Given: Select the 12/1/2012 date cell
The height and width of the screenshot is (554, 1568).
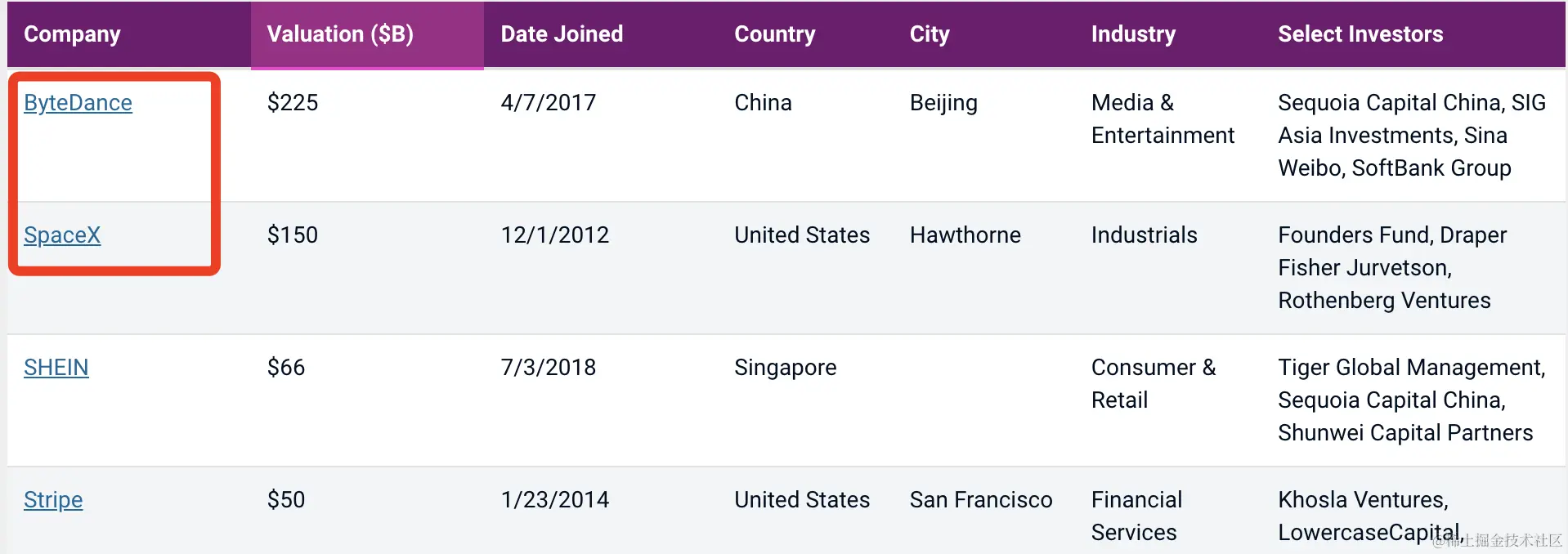Looking at the screenshot, I should [555, 235].
